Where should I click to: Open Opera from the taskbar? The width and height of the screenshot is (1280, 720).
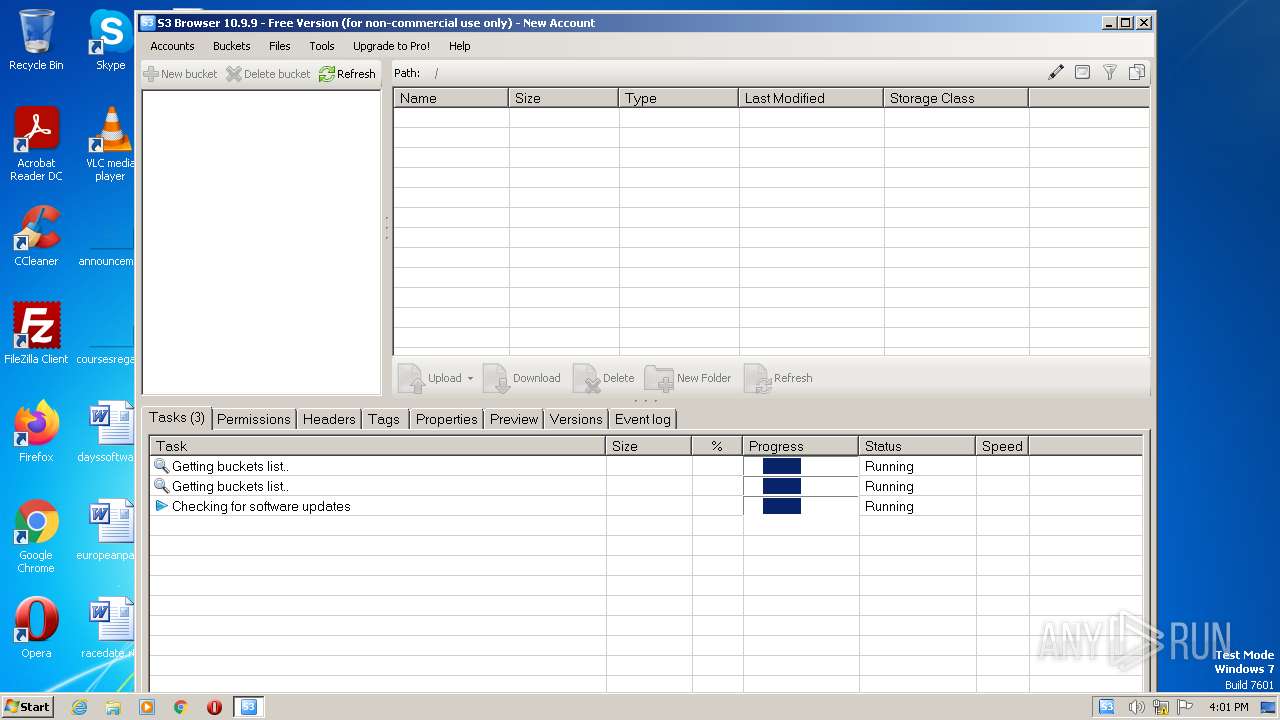tap(214, 707)
